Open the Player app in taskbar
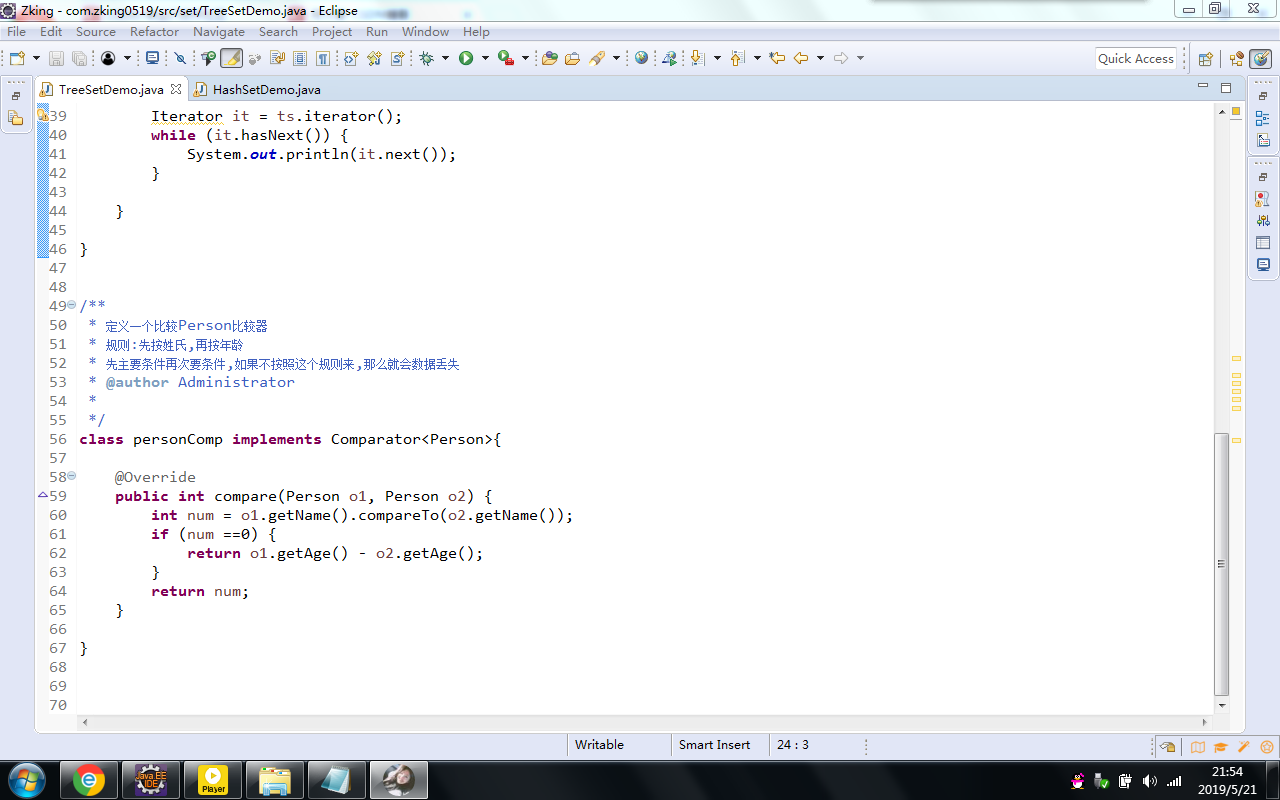 tap(213, 780)
